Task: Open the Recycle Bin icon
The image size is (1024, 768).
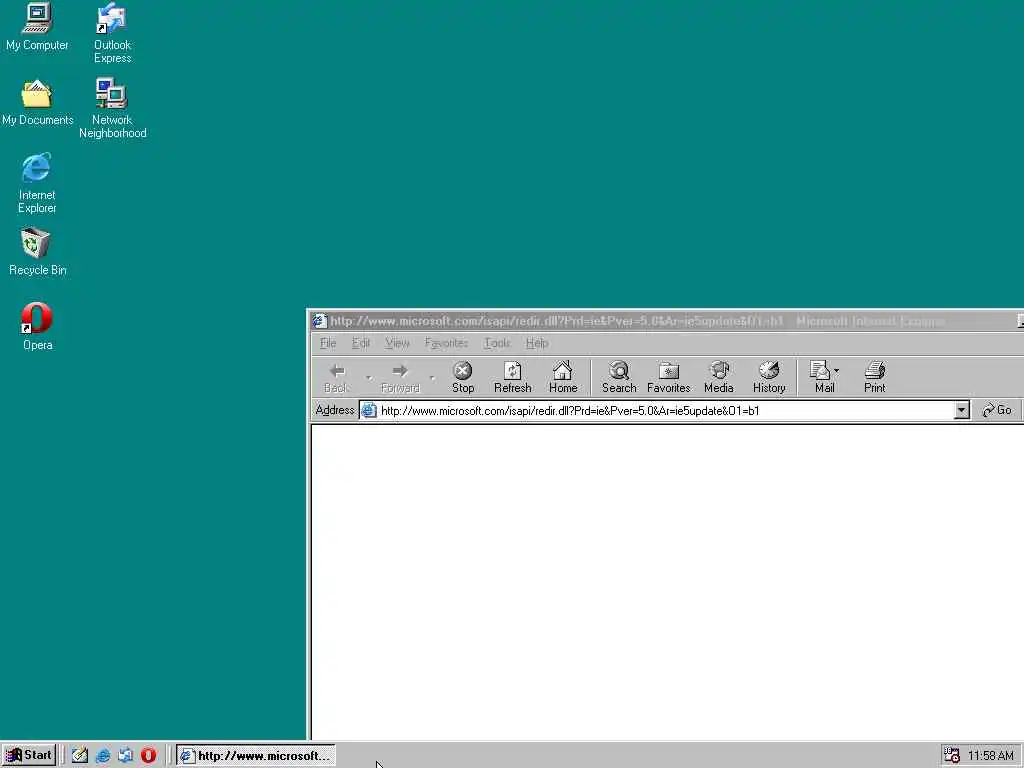Action: coord(37,252)
